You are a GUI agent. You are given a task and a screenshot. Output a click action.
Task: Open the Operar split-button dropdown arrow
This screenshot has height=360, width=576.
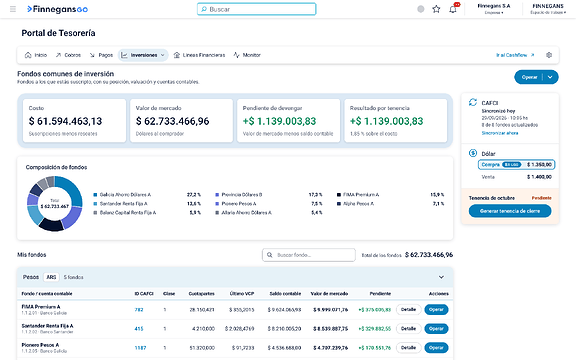click(550, 77)
